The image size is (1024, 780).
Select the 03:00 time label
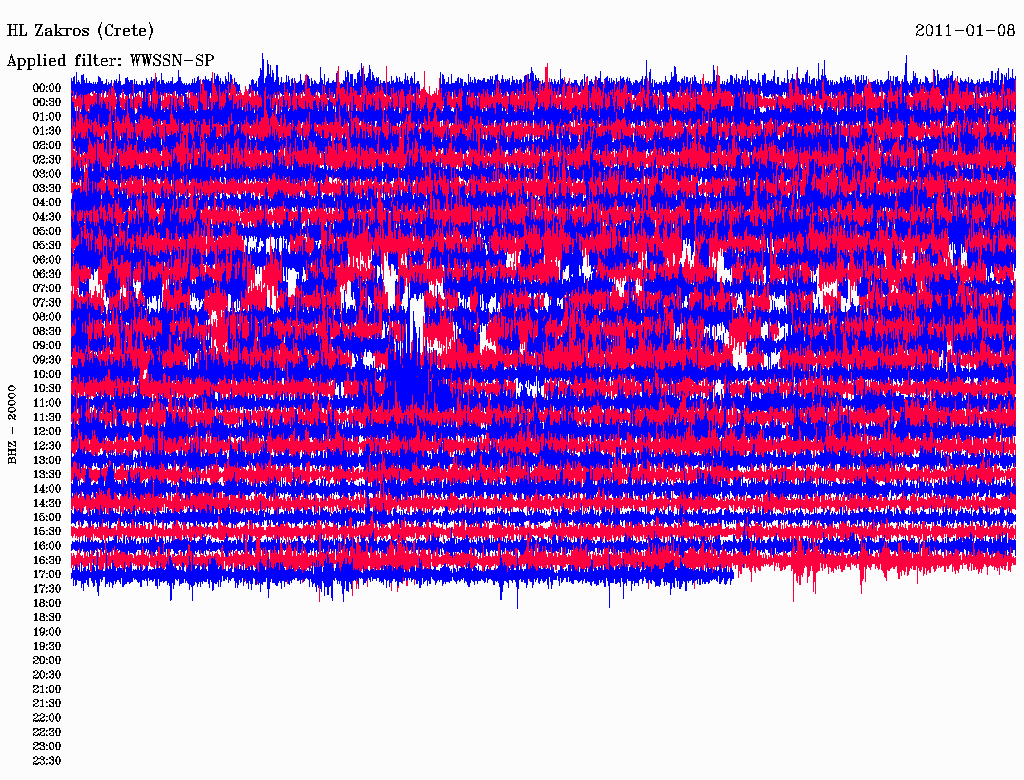(47, 174)
